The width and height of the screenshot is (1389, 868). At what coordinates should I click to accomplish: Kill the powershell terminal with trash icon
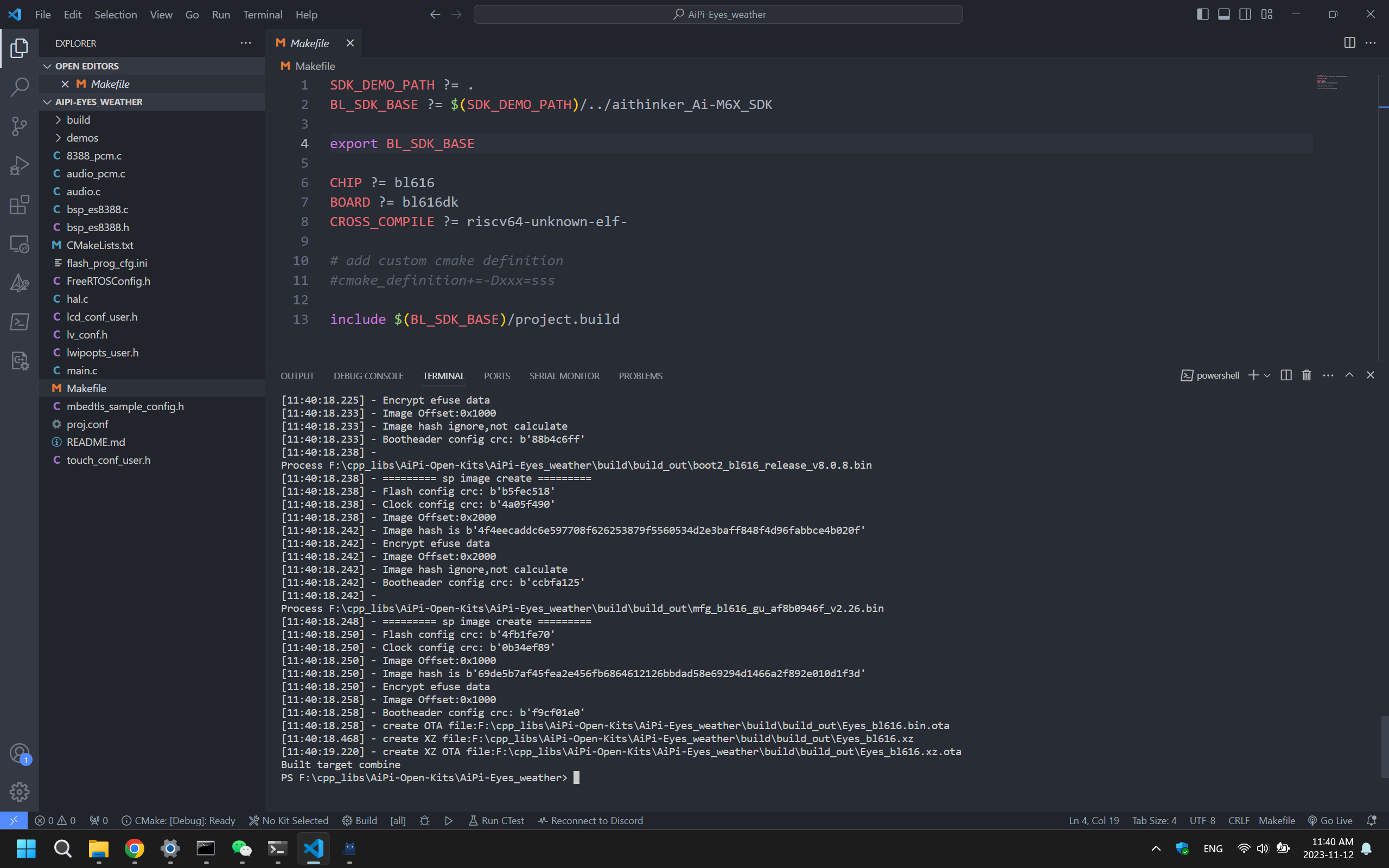click(1307, 375)
